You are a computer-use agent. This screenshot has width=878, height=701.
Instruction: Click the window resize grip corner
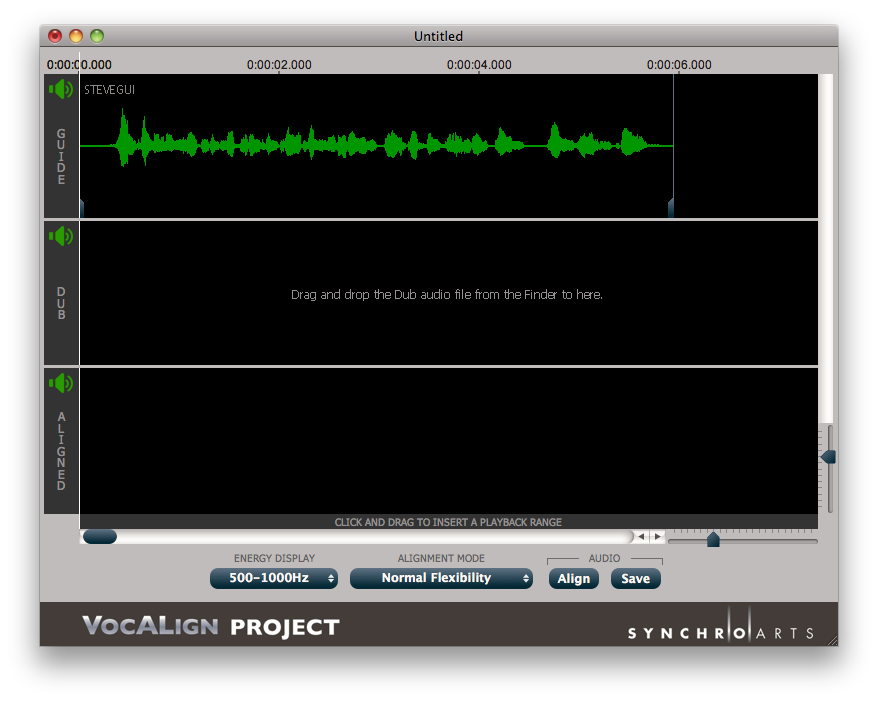click(830, 638)
